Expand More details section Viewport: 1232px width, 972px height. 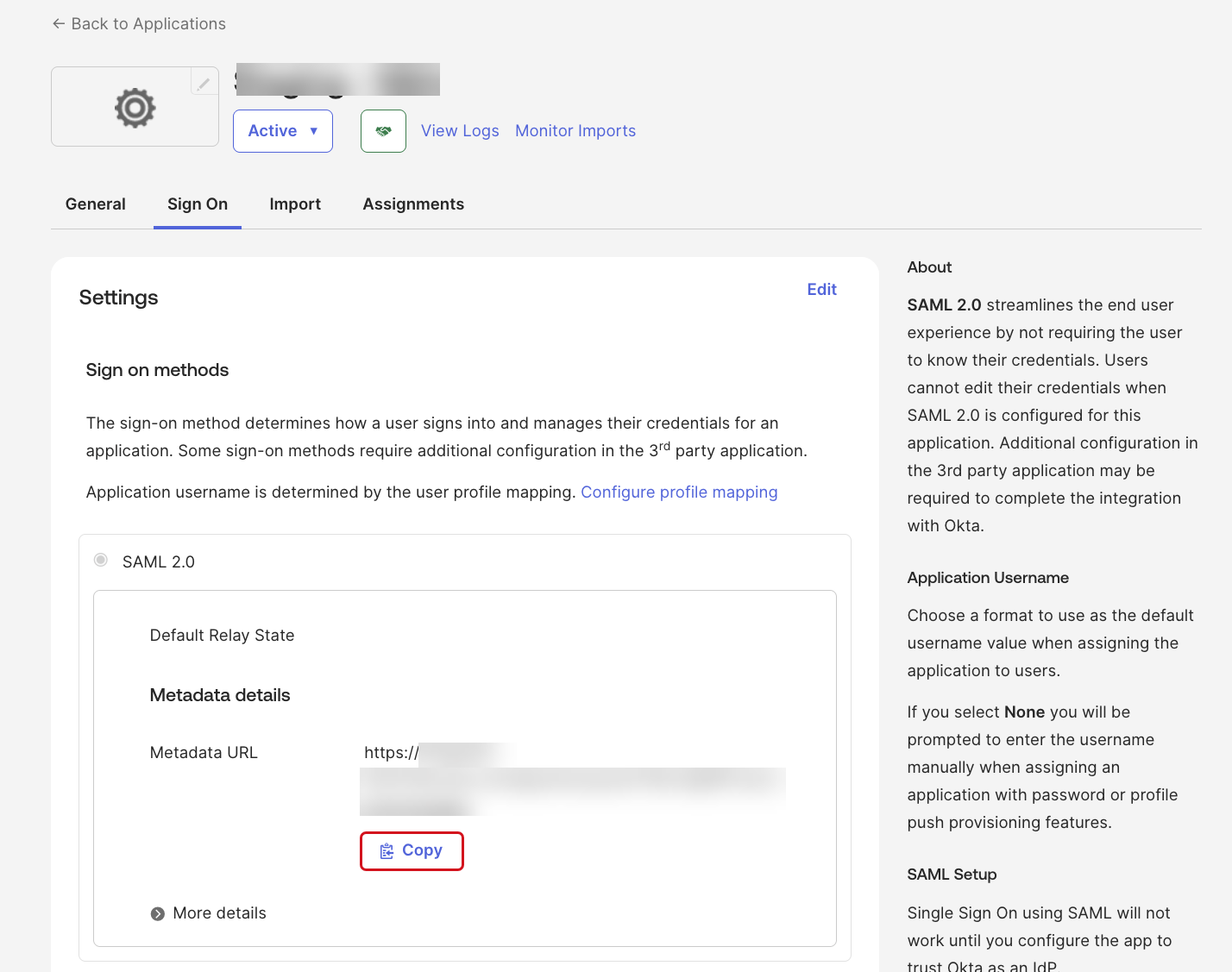click(x=209, y=913)
